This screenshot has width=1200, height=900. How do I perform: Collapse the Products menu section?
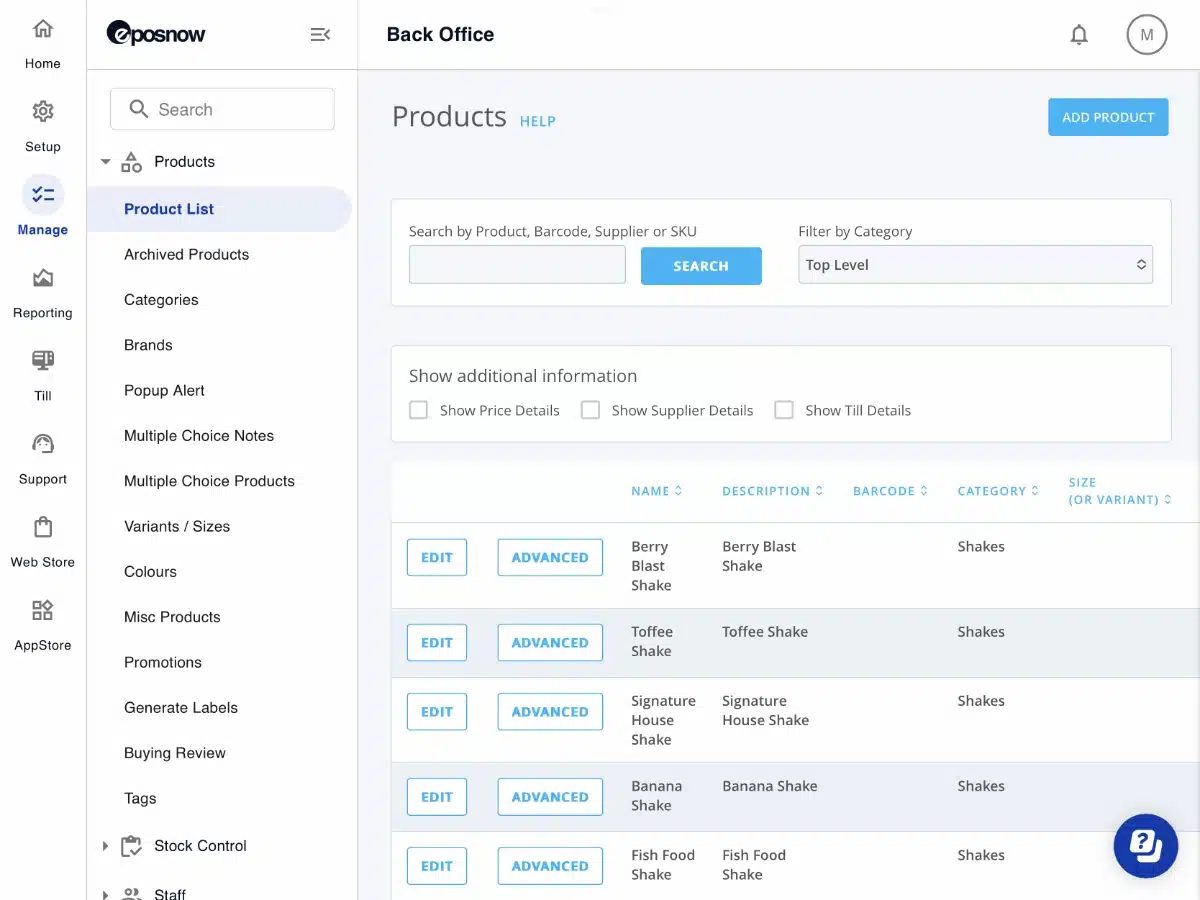106,162
